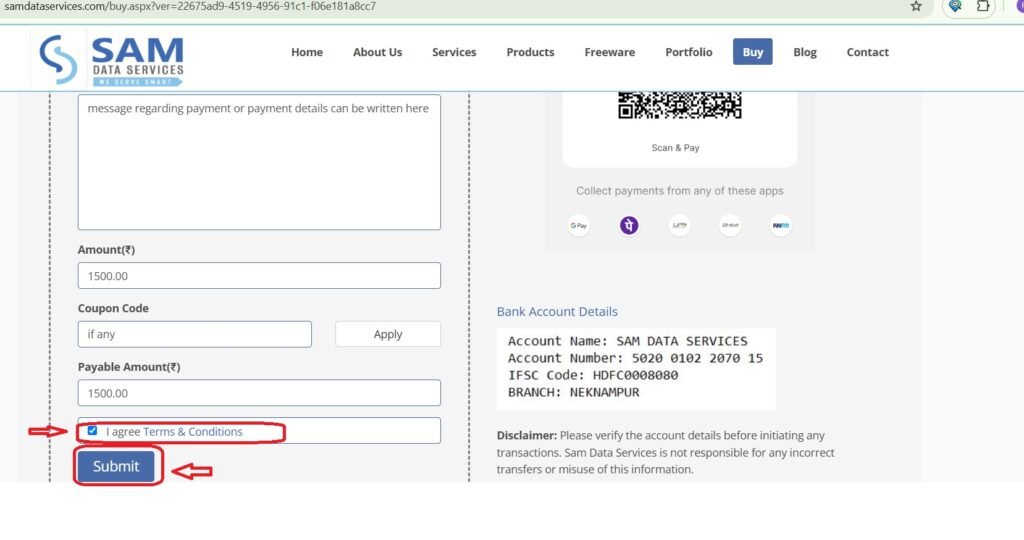
Task: Click the Coupon Code input field
Action: point(195,334)
